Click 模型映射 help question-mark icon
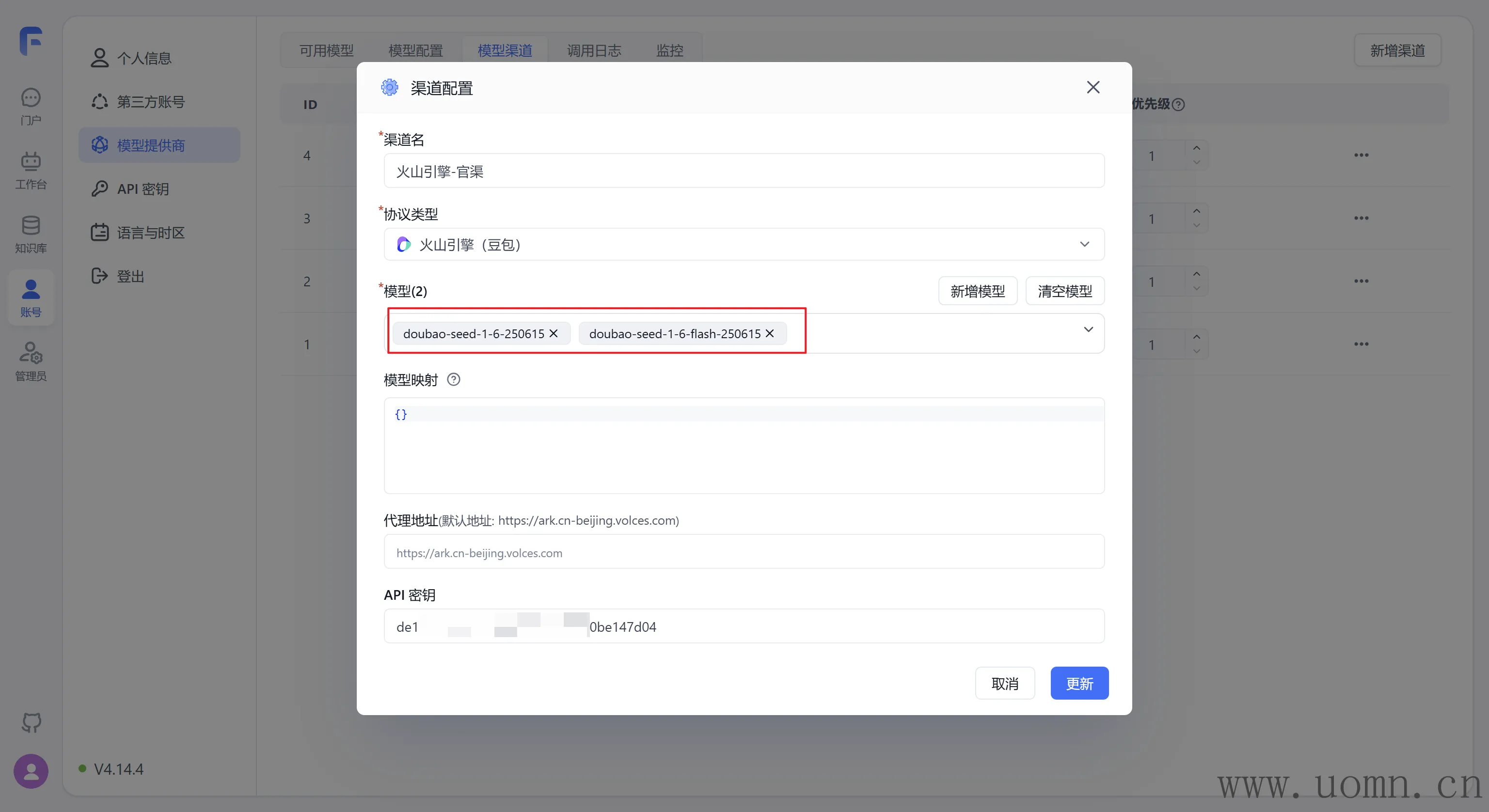The width and height of the screenshot is (1489, 812). (x=454, y=380)
